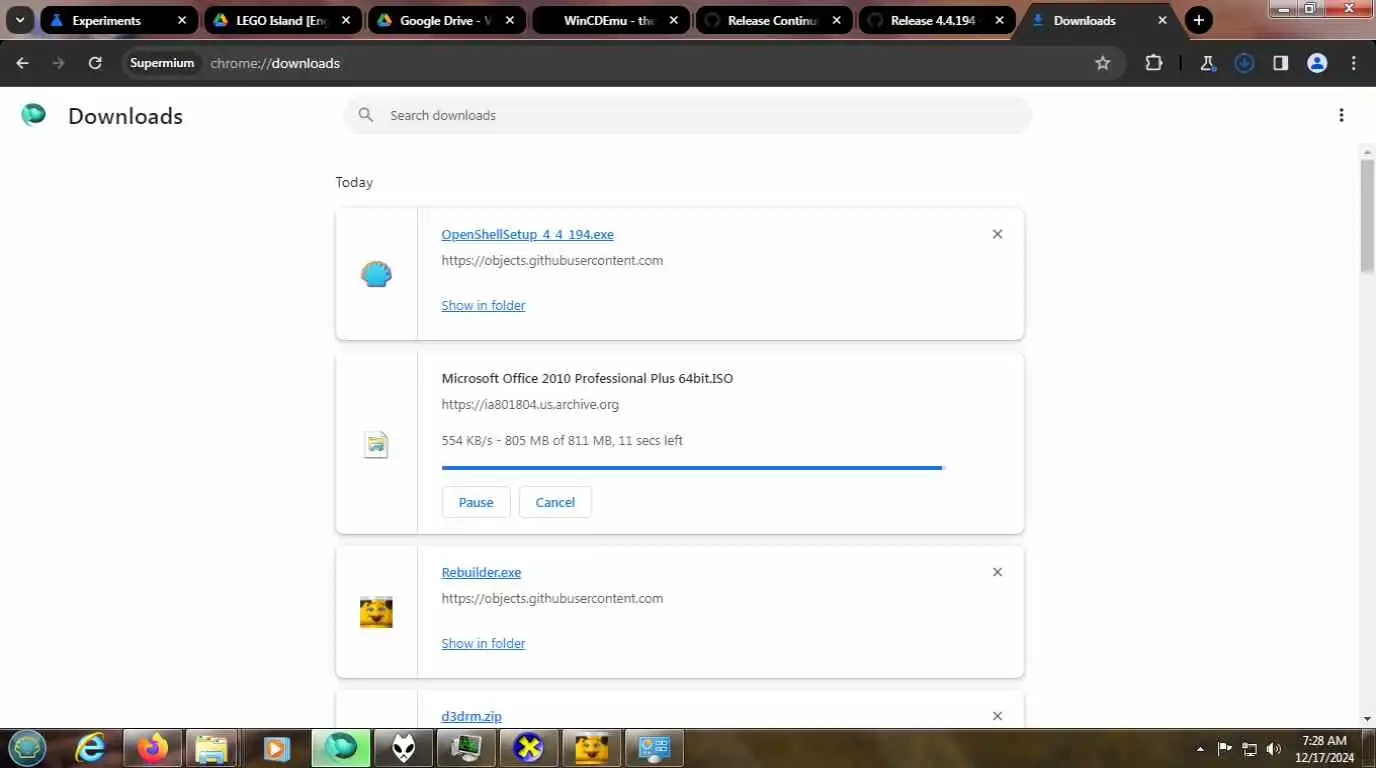
Task: Select the Supermium taskbar button
Action: point(340,748)
